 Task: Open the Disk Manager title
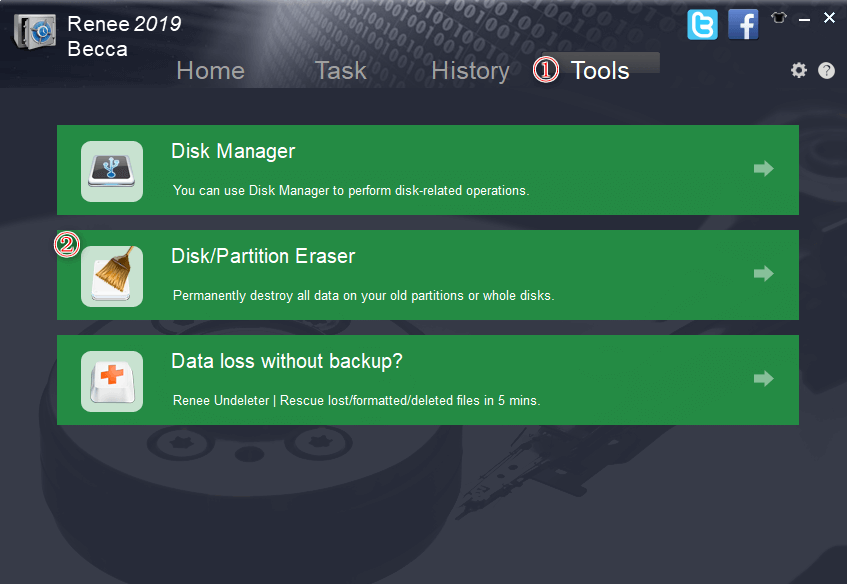(x=233, y=152)
